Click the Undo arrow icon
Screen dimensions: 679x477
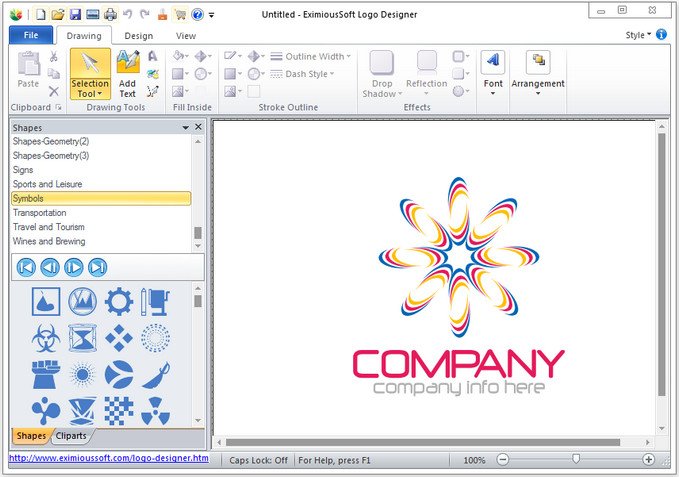point(128,14)
